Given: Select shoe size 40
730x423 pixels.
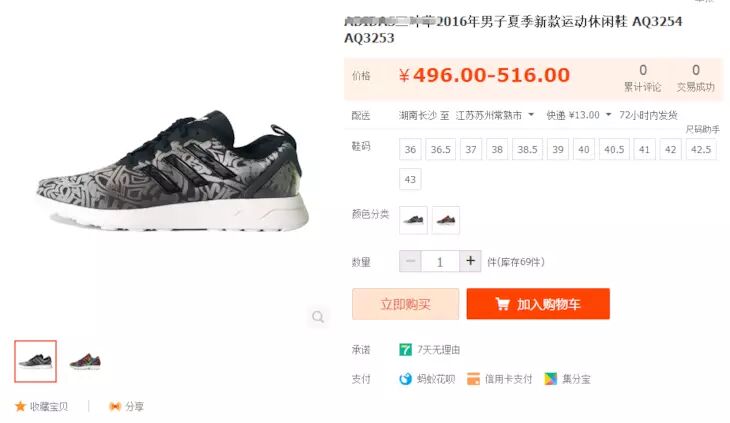Looking at the screenshot, I should (584, 149).
